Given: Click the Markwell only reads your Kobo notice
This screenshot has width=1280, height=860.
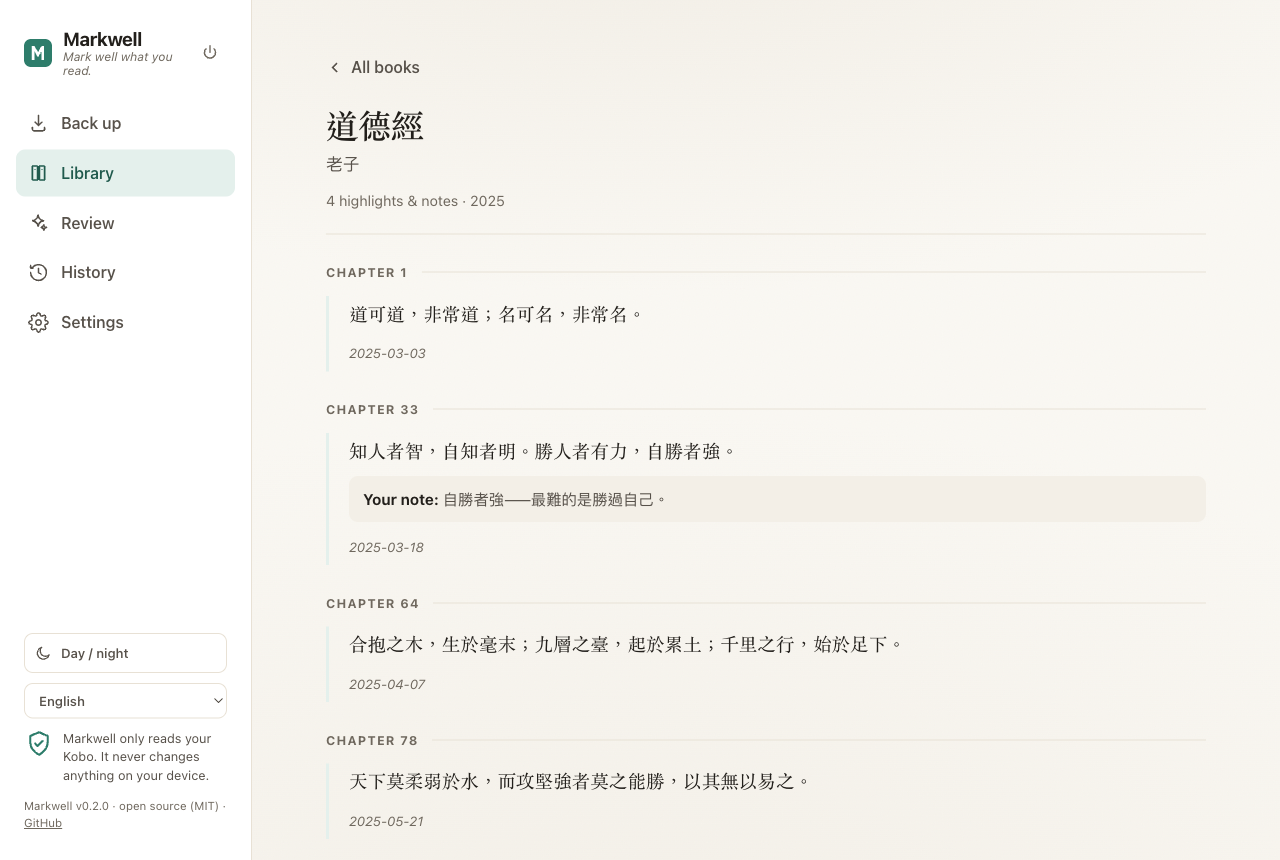Looking at the screenshot, I should 138,757.
